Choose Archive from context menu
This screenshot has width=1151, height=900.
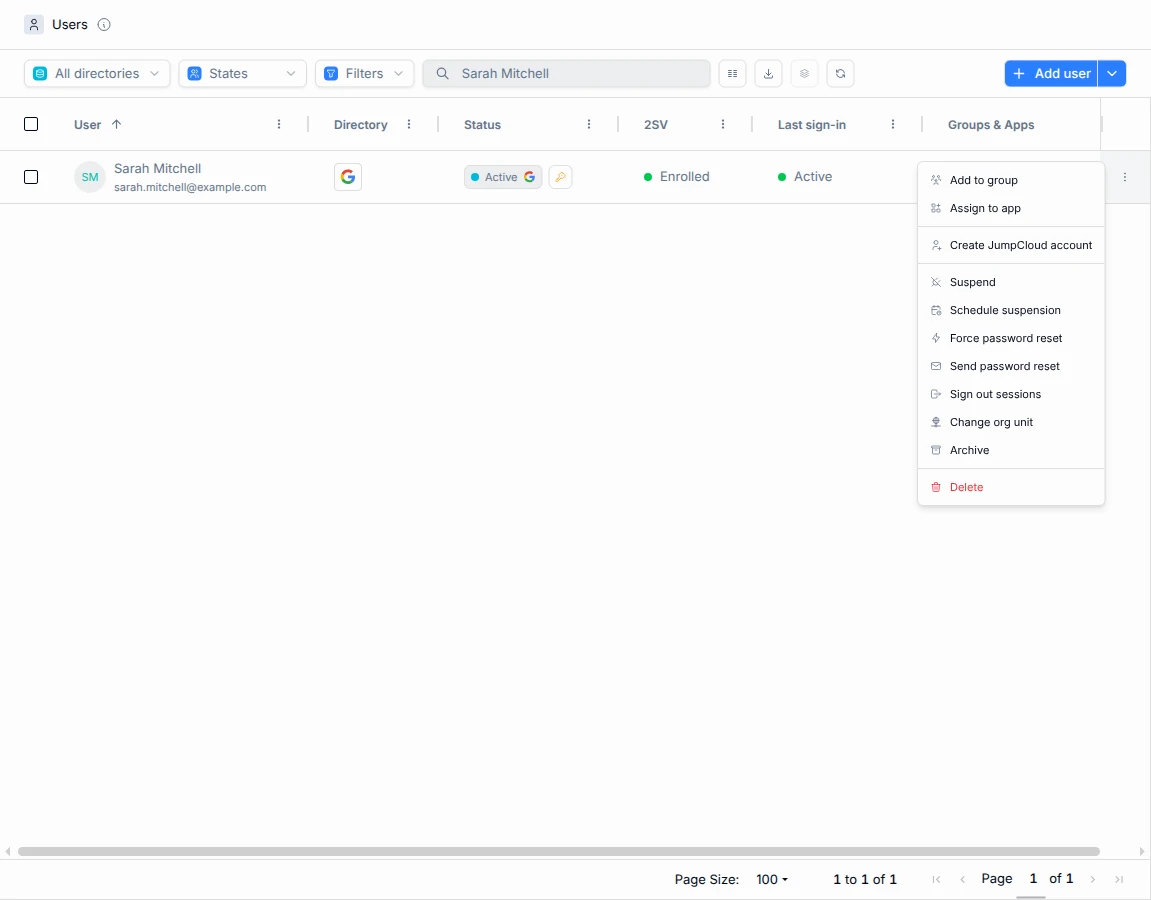point(1011,450)
